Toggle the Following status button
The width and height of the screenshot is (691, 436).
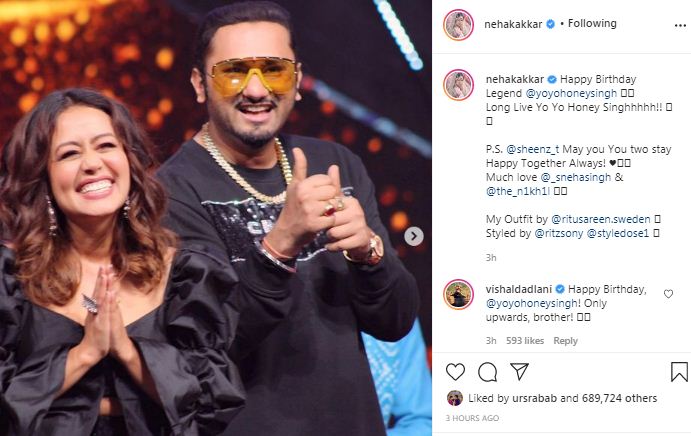[x=592, y=23]
